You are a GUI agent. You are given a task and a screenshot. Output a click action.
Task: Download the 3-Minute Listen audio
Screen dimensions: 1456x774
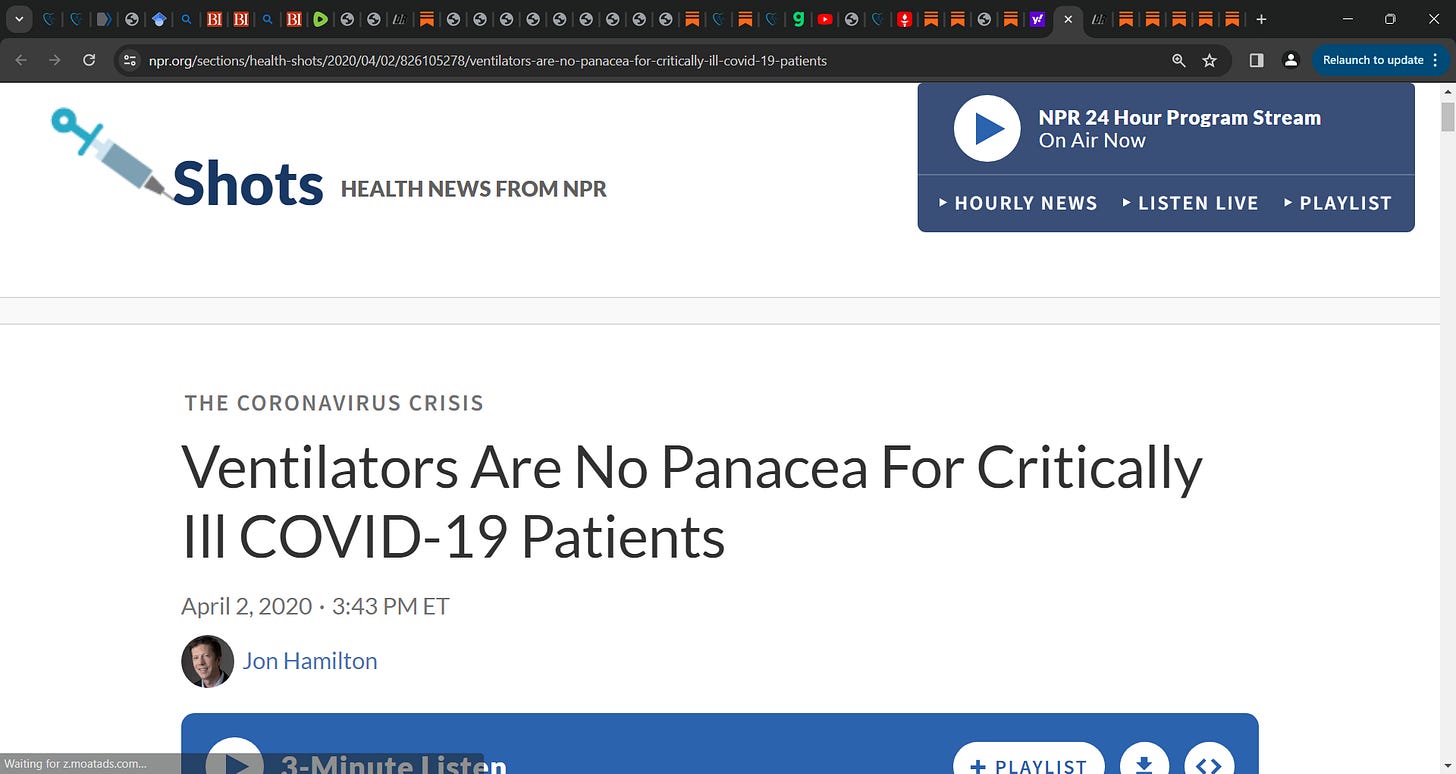1143,762
